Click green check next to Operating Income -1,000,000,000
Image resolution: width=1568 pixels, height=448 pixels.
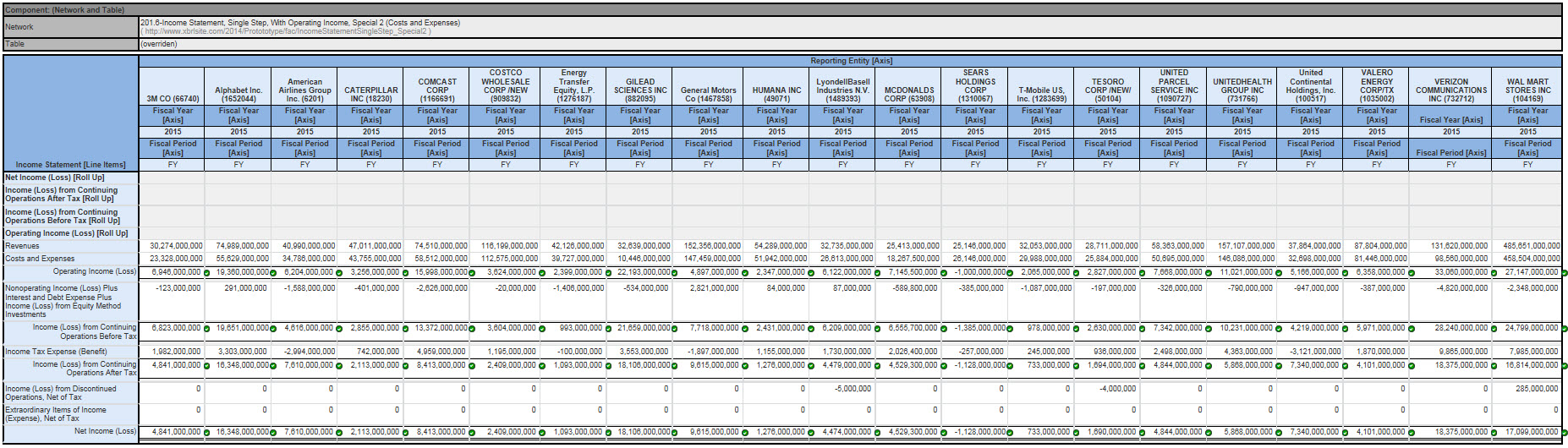tap(1010, 273)
